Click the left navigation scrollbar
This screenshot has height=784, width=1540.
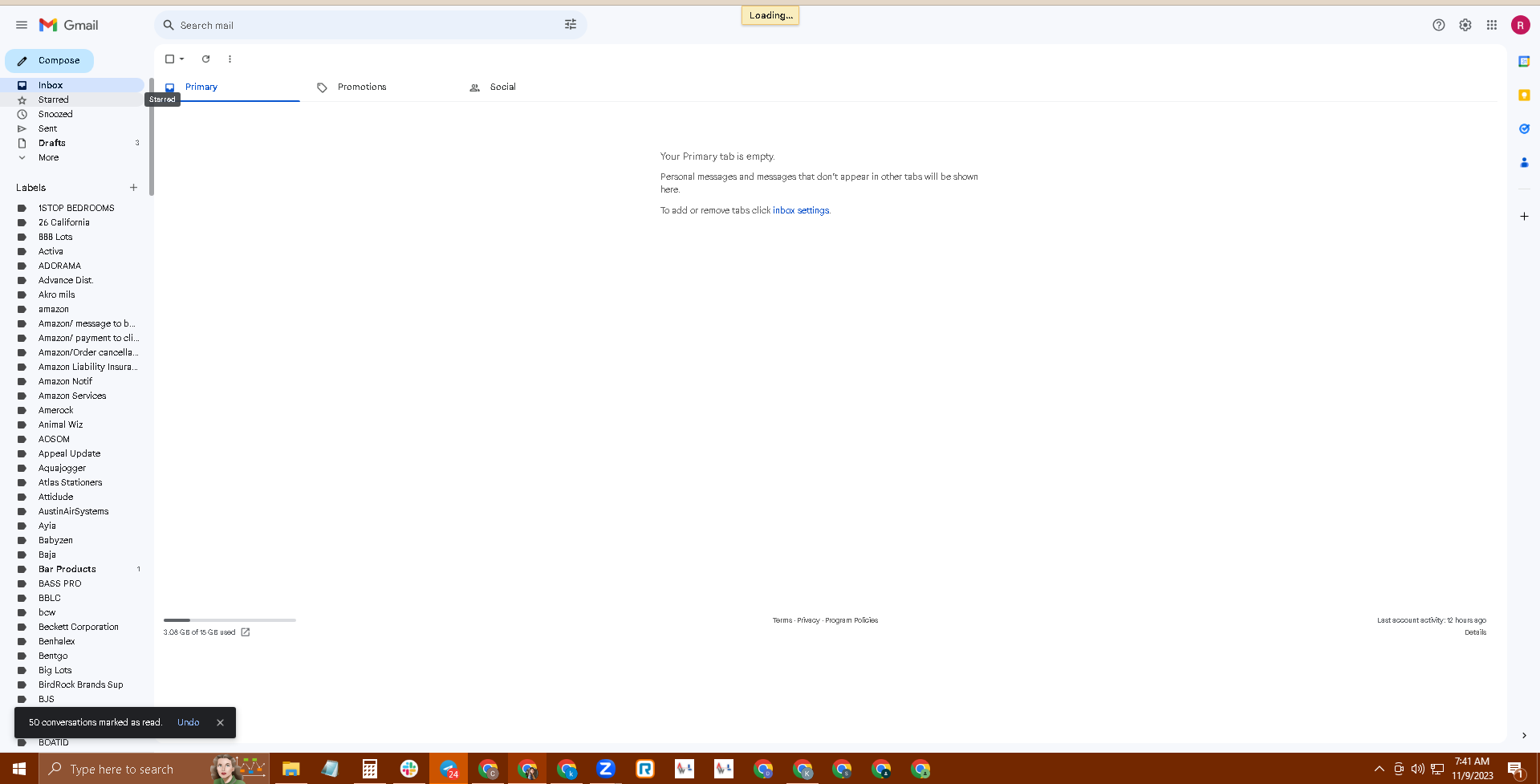coord(152,136)
